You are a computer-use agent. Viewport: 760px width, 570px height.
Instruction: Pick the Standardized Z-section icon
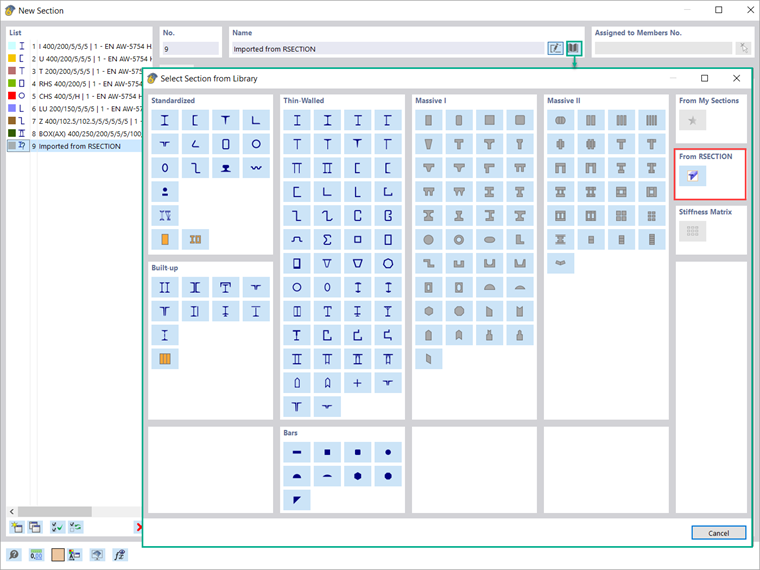[195, 168]
